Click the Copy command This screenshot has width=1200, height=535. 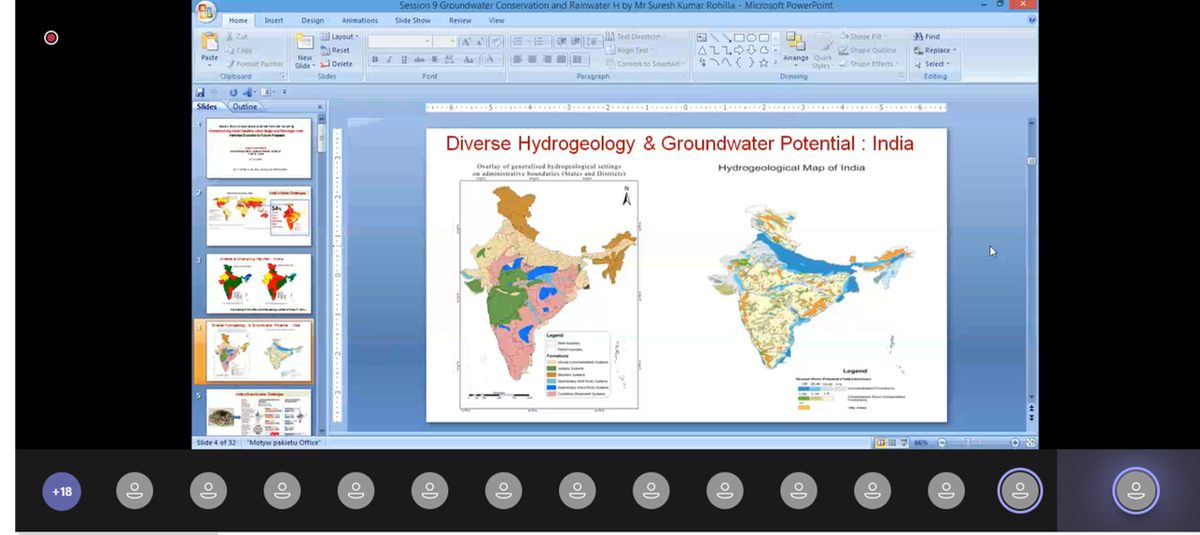(x=238, y=50)
